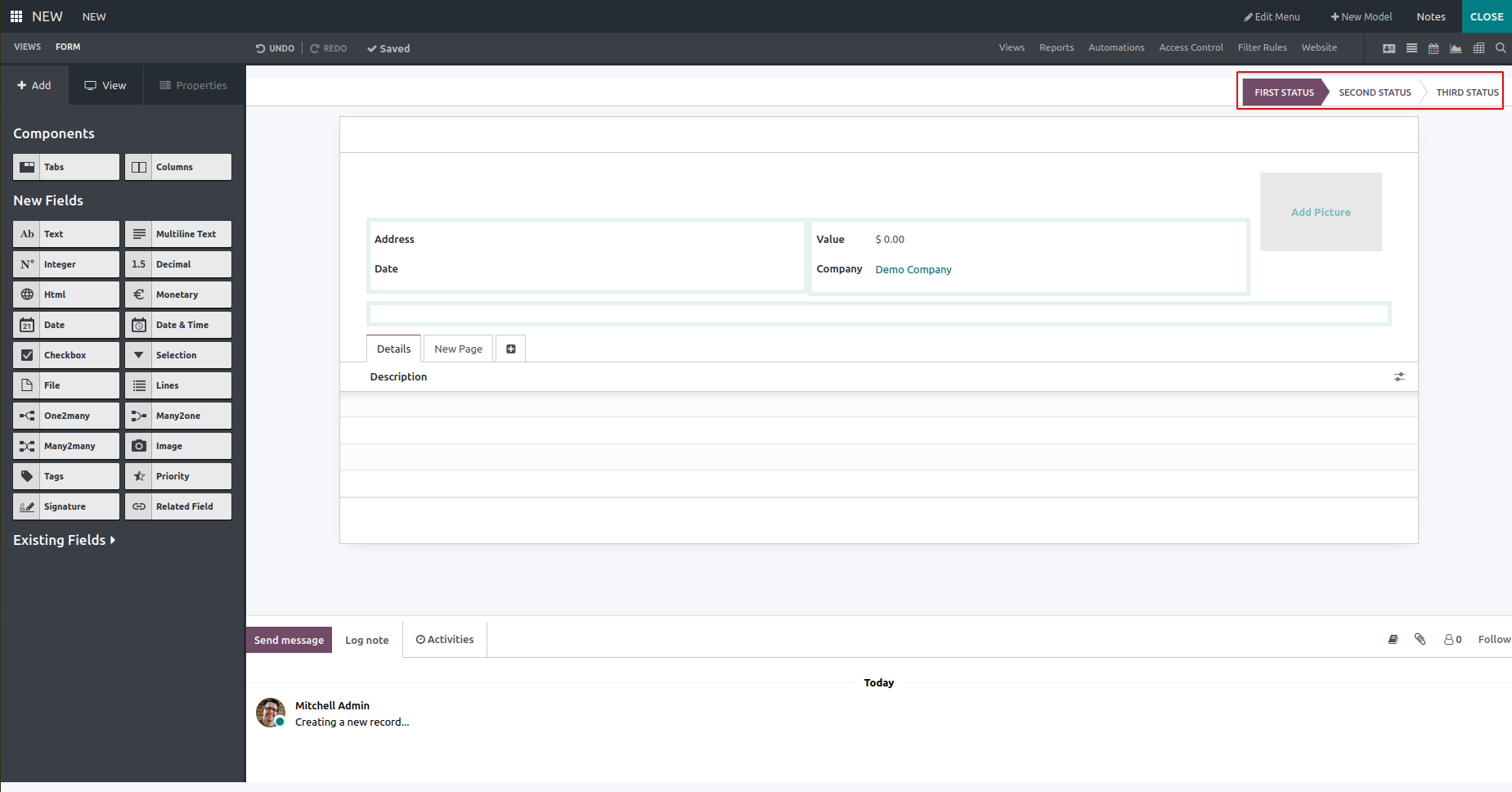This screenshot has height=792, width=1512.
Task: Pick the Multiline Text field component
Action: coord(178,234)
